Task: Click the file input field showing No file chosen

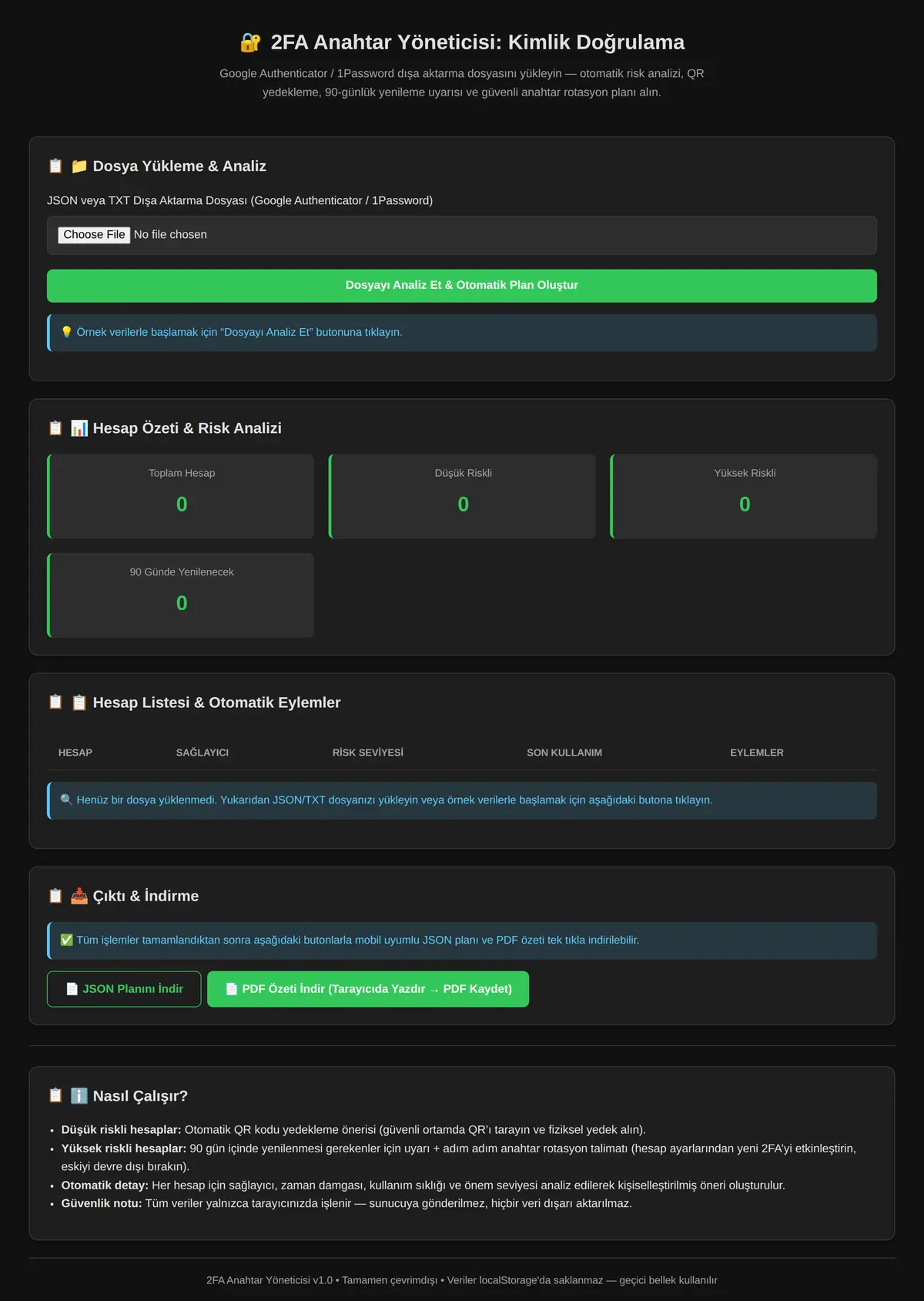Action: [462, 236]
